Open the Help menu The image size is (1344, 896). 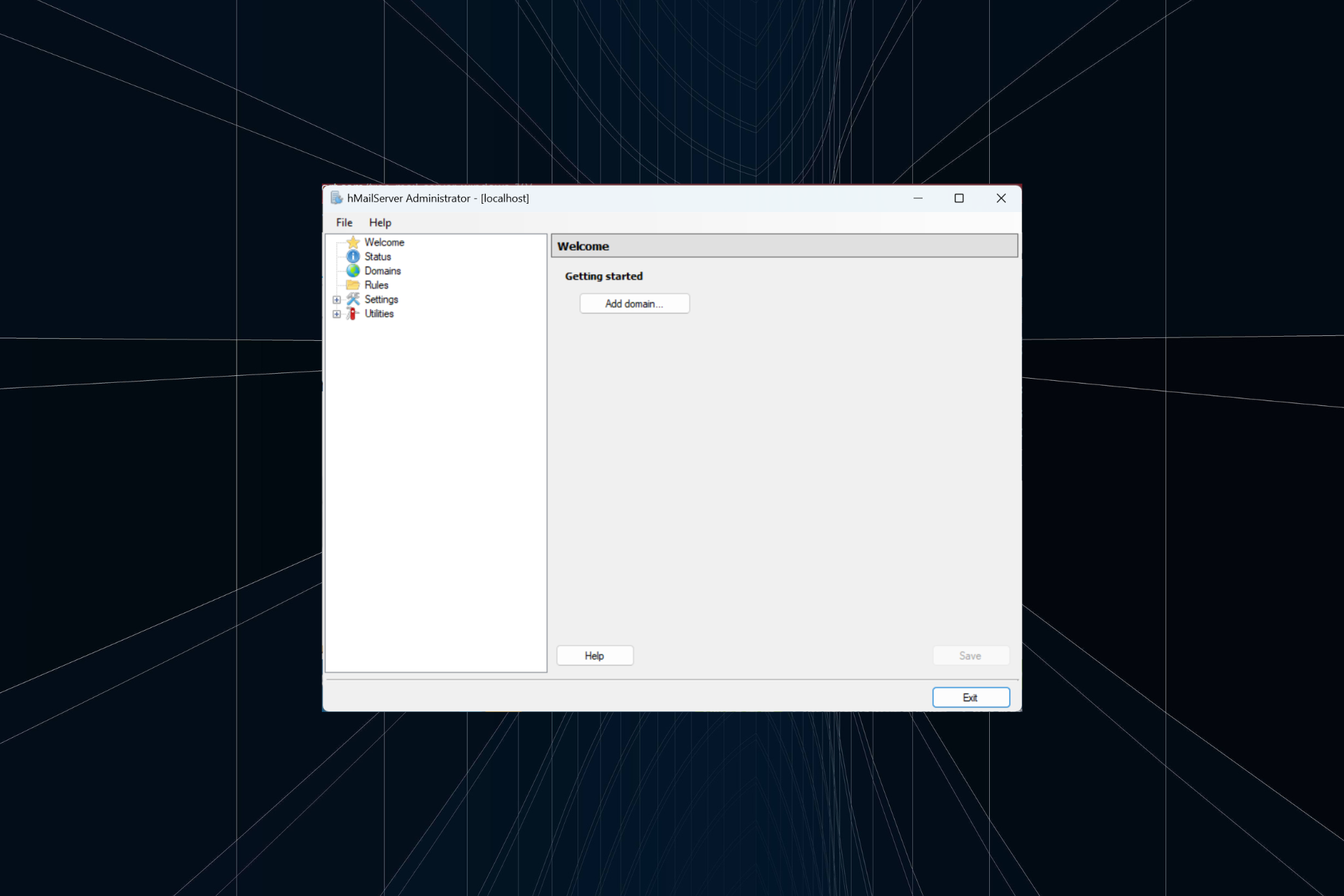380,223
